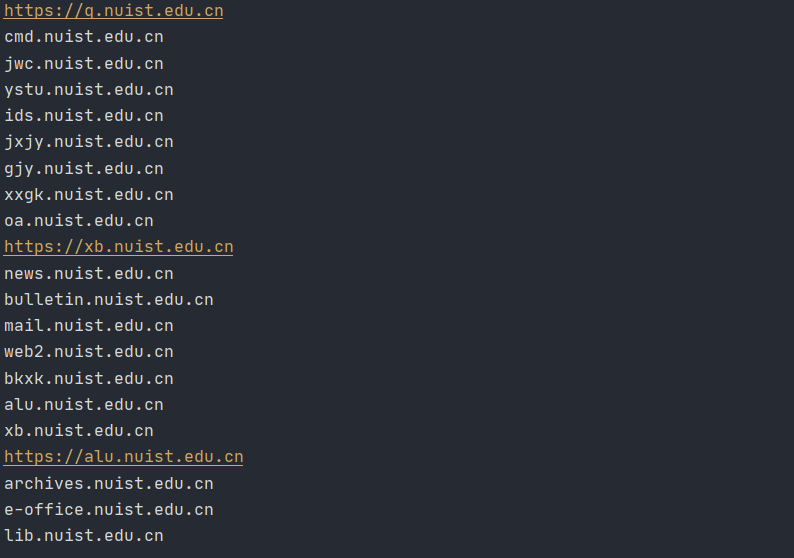Click the archives.nuist.edu.cn line
This screenshot has height=558, width=794.
(x=108, y=484)
